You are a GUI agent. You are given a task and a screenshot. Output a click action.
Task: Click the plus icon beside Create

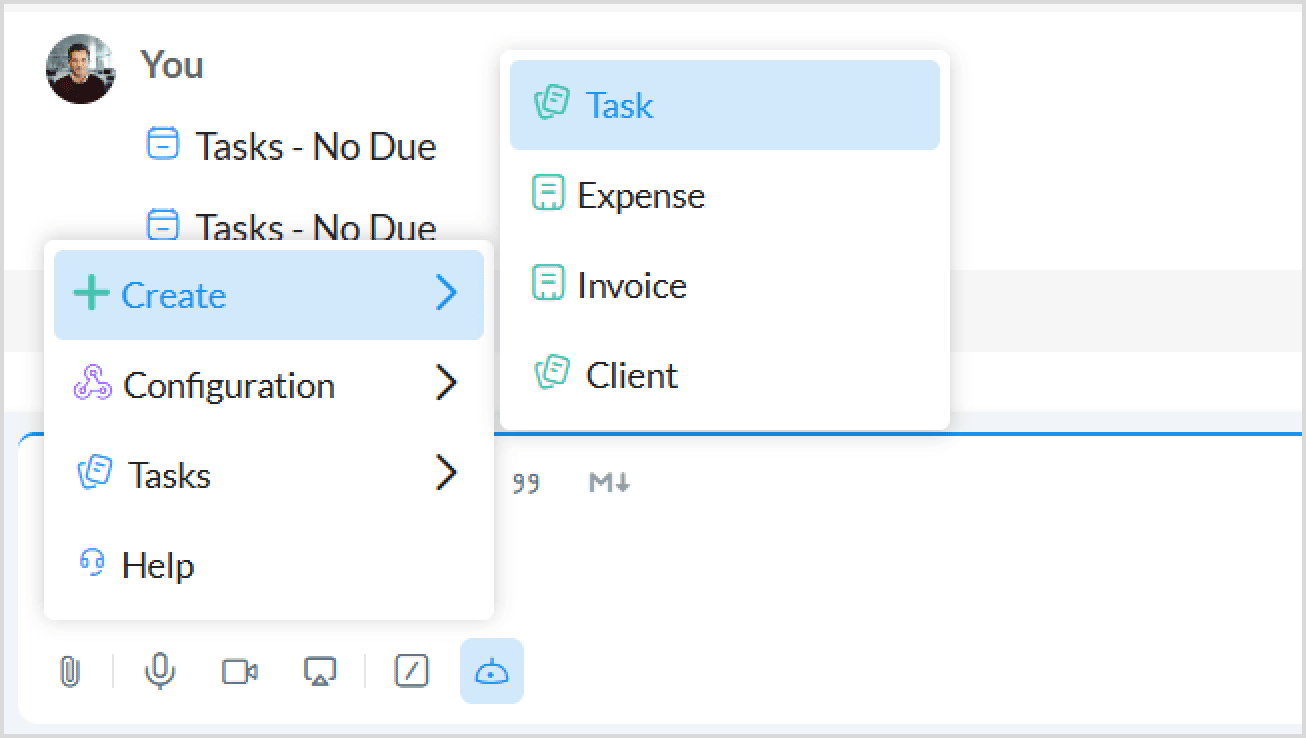[91, 294]
